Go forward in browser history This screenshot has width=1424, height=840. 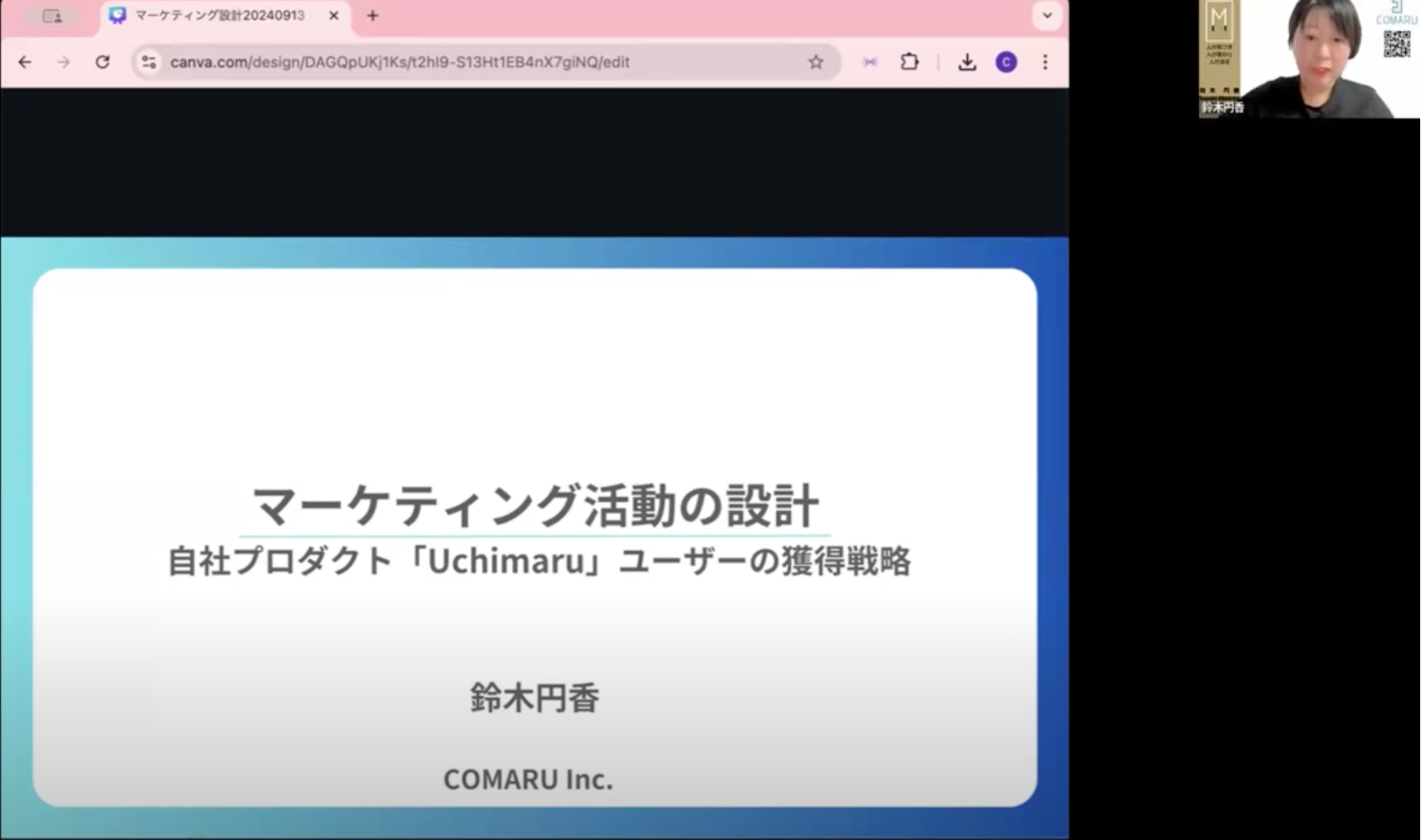point(64,62)
